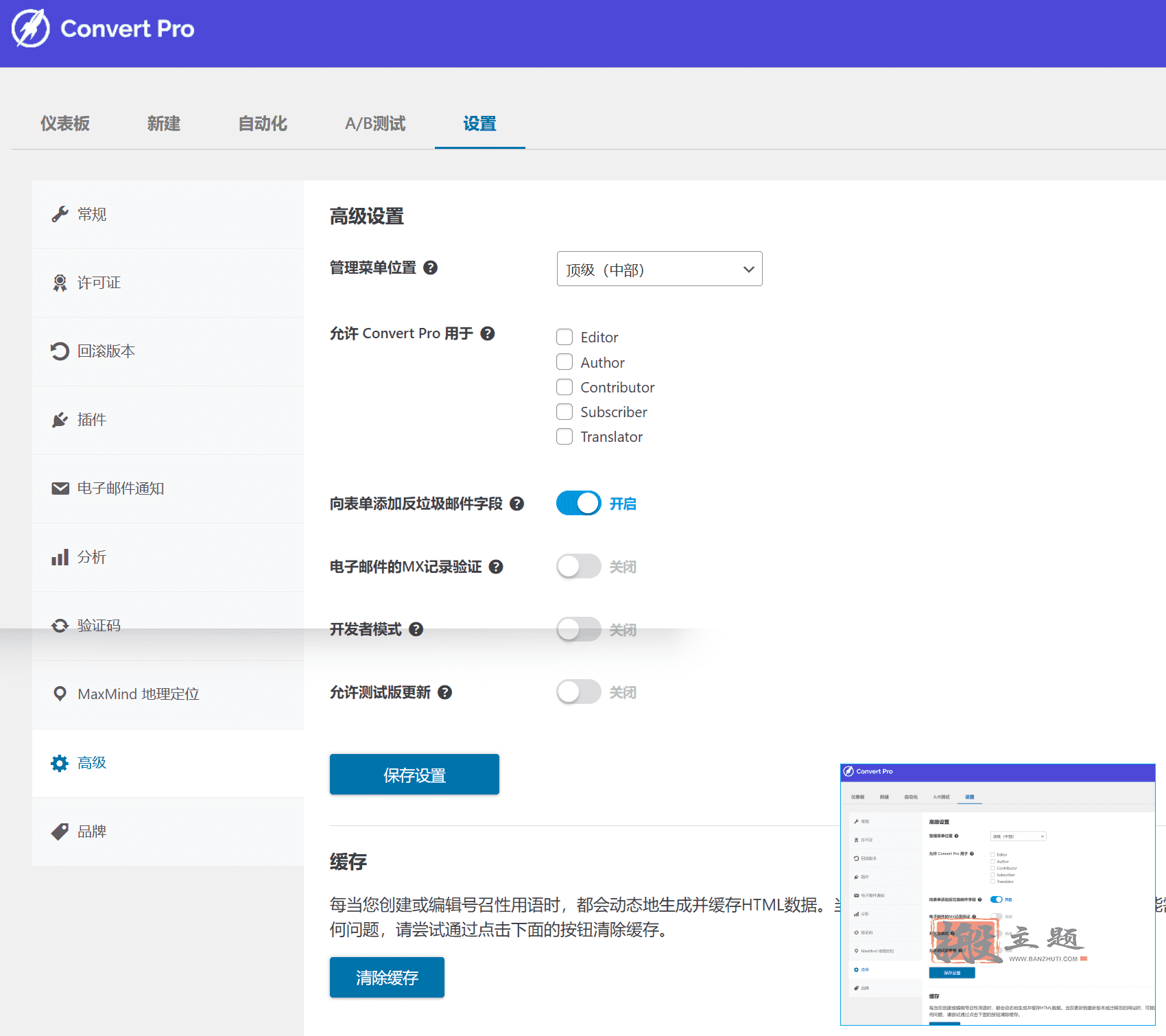This screenshot has width=1166, height=1036.
Task: Enable the 允许测试版更新 toggle
Action: (x=579, y=692)
